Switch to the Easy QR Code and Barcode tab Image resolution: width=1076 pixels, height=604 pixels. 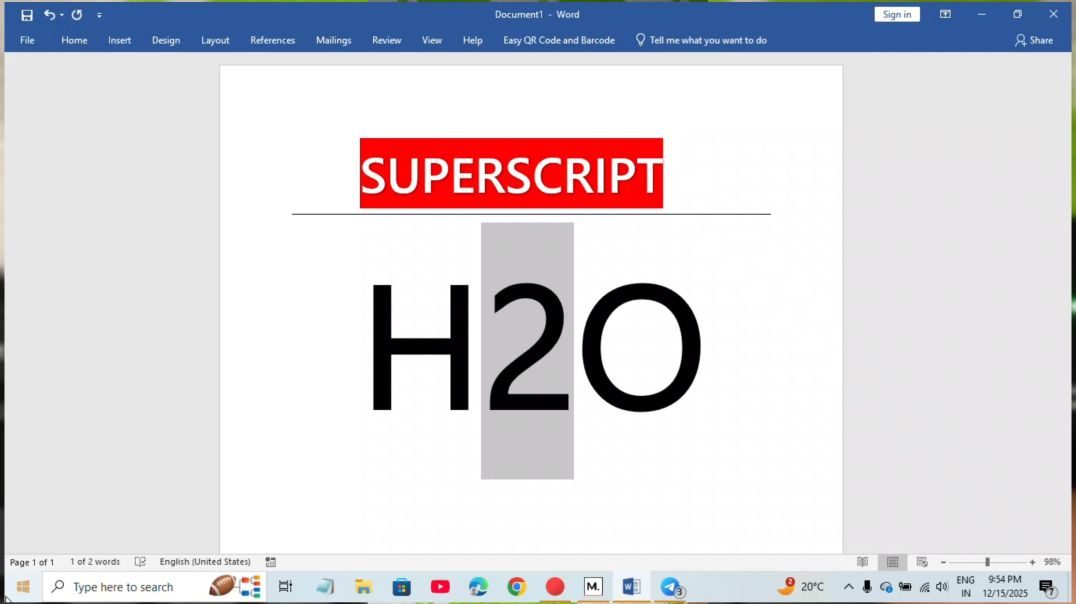(x=558, y=40)
